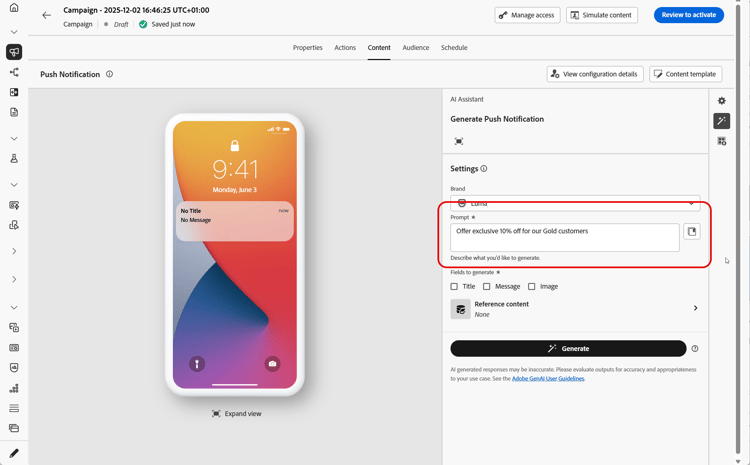
Task: Collapse the sidebar chevron just below Home
Action: point(14,32)
